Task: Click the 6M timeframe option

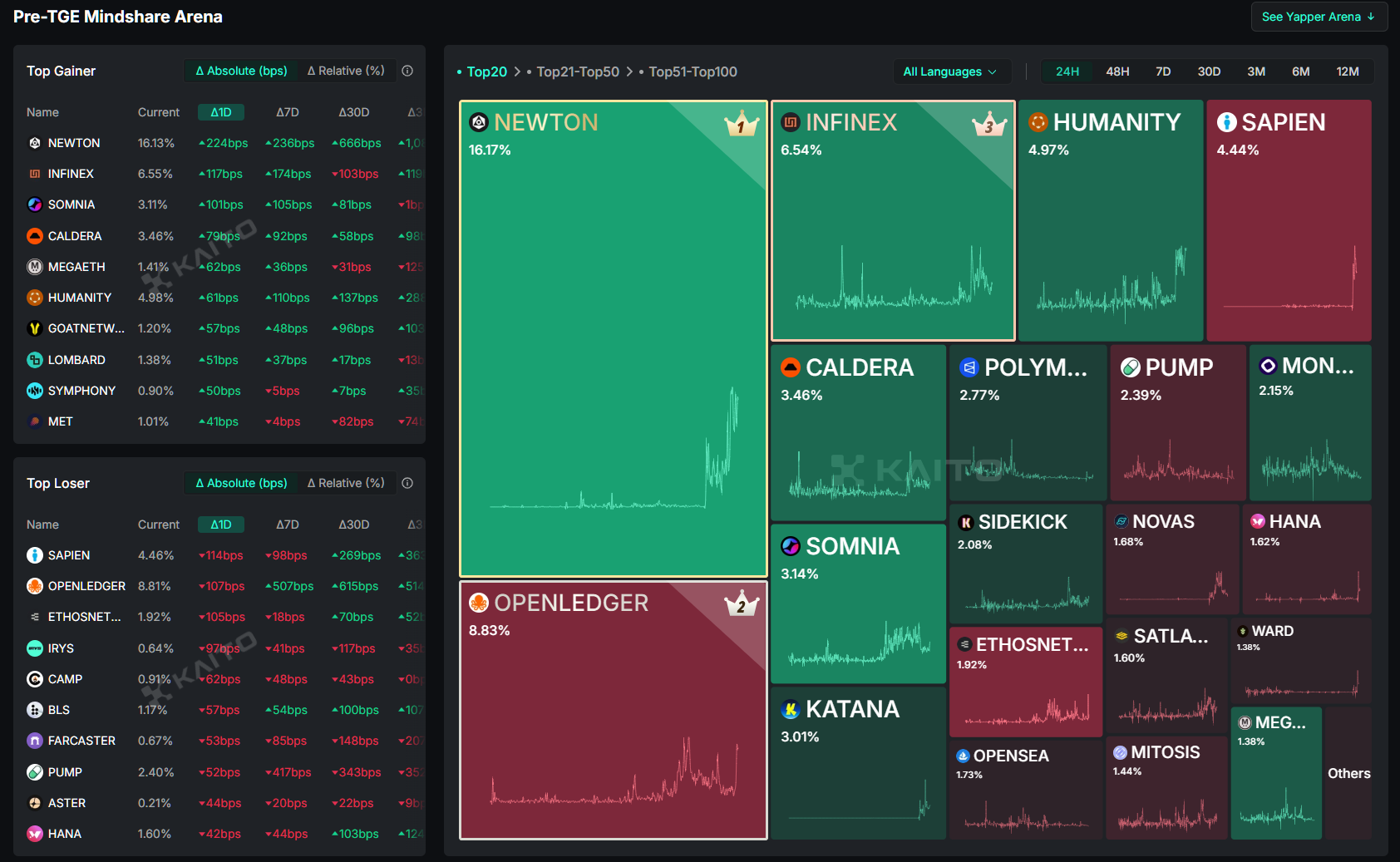Action: 1301,71
